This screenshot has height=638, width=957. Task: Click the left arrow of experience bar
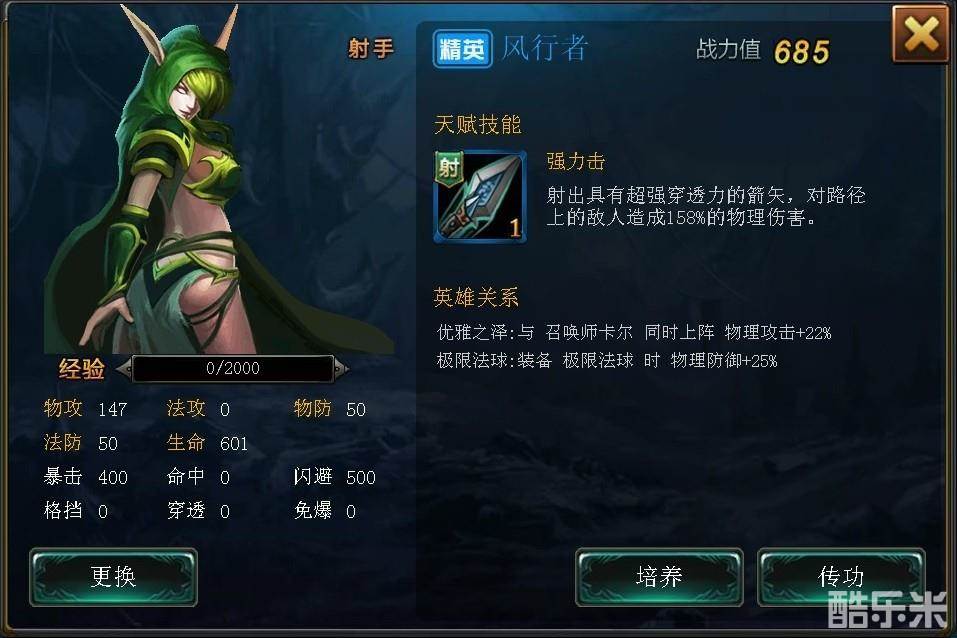pyautogui.click(x=124, y=369)
